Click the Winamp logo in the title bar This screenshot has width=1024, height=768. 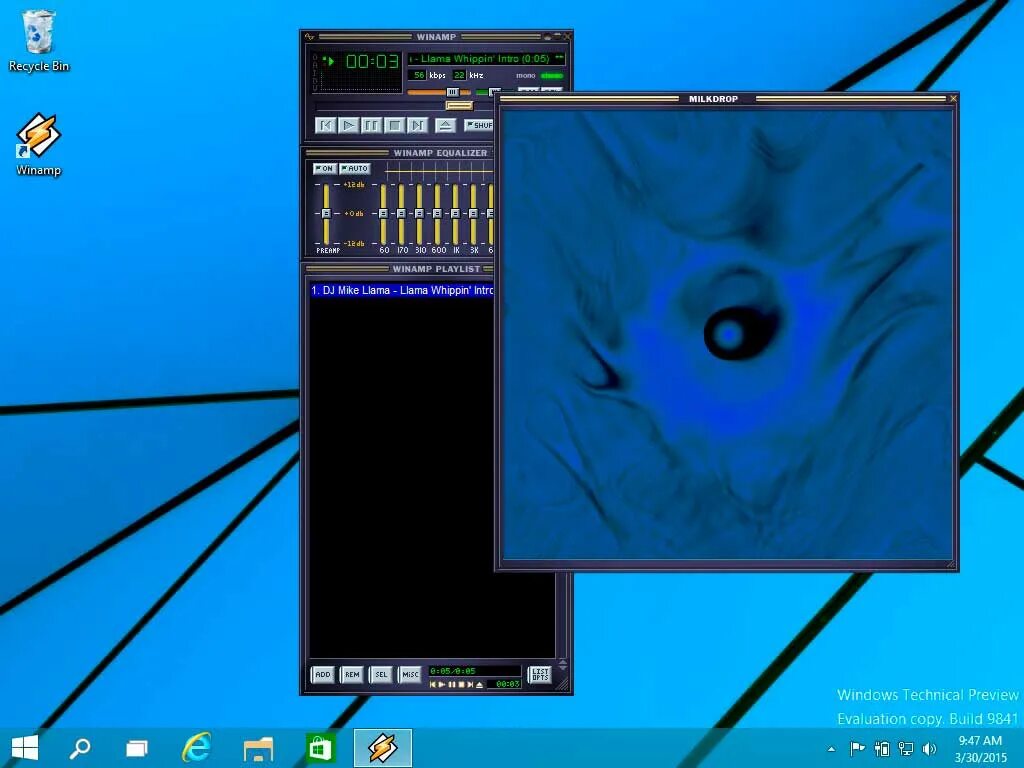click(x=310, y=36)
